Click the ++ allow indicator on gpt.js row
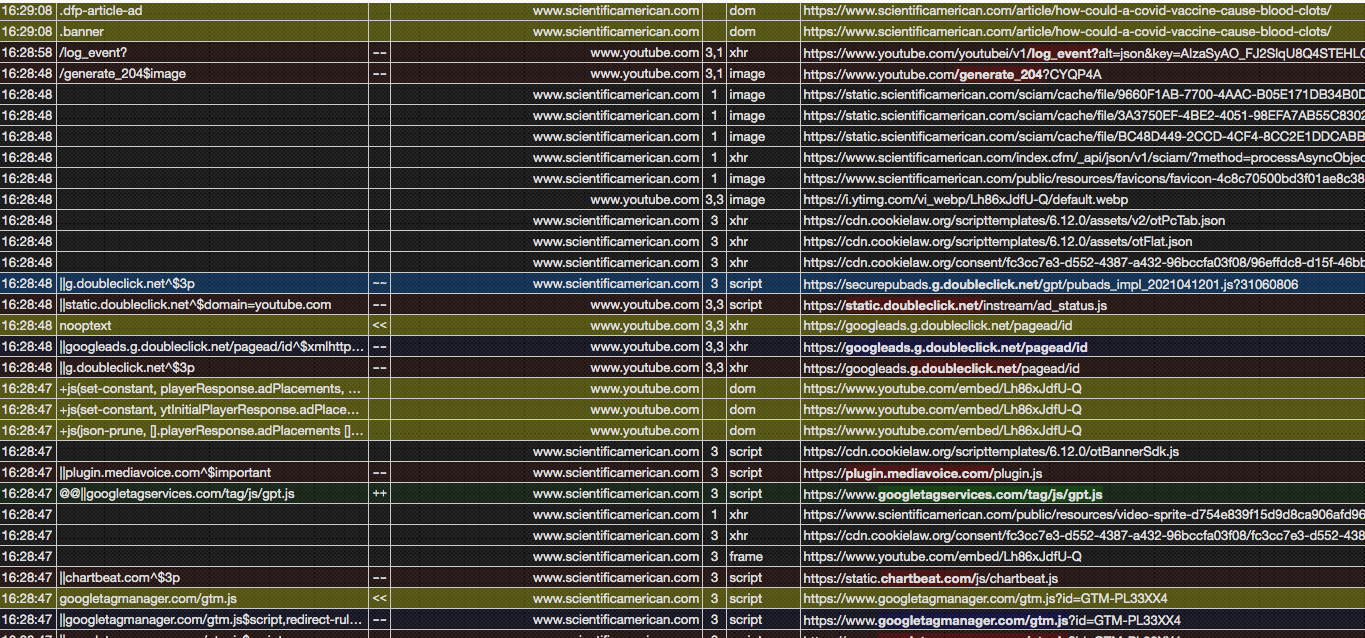Screen dimensions: 1365x638 [380, 493]
